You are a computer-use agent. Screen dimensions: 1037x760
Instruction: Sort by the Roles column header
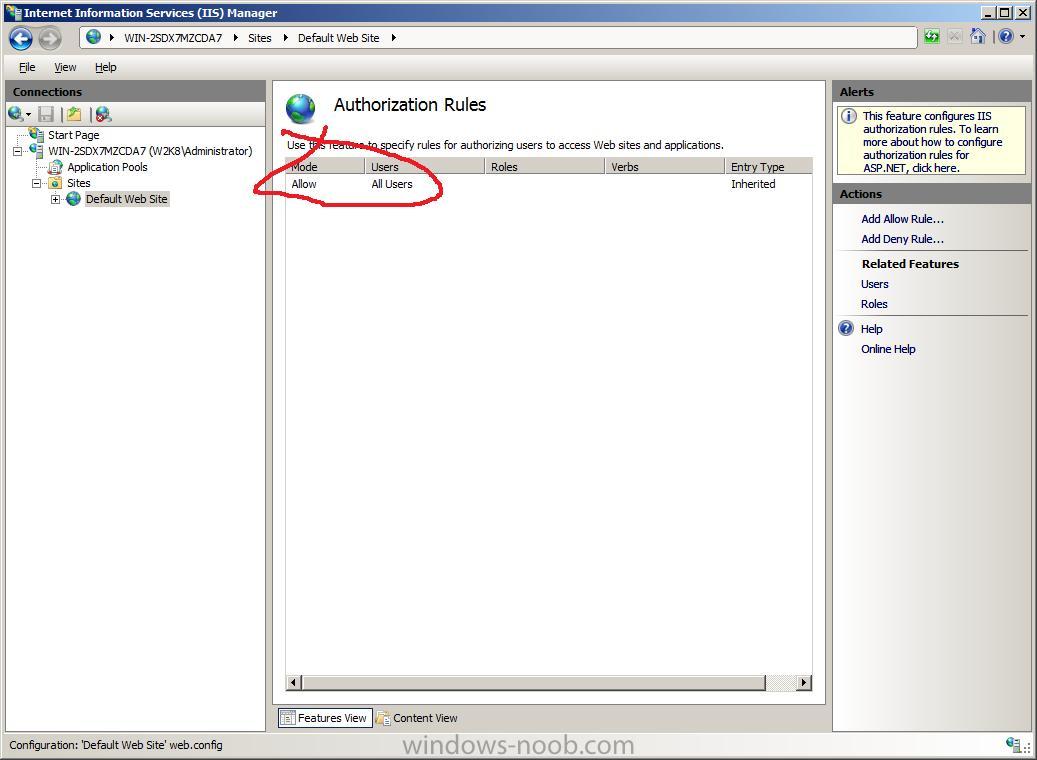click(x=545, y=167)
